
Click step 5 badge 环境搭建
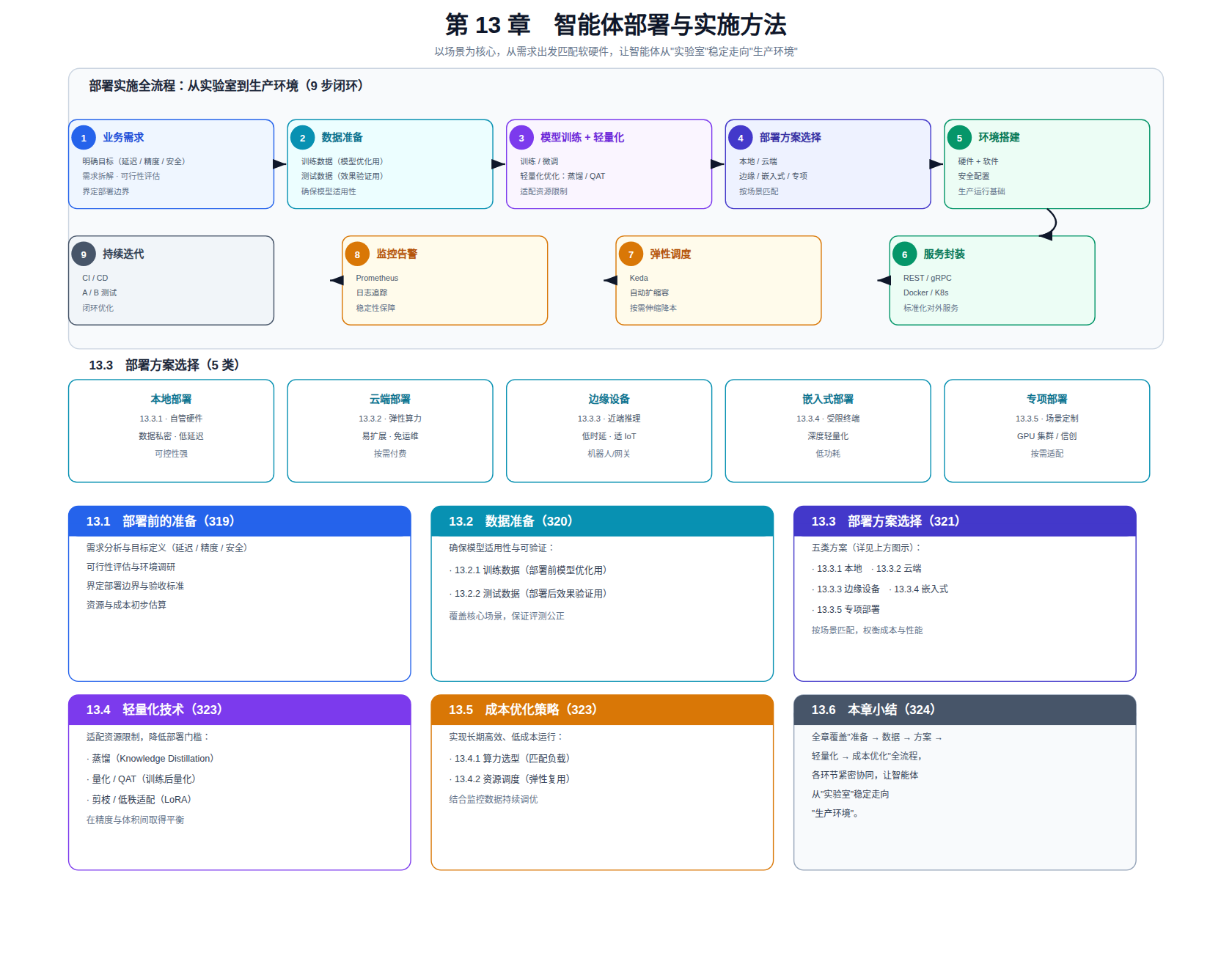point(959,138)
